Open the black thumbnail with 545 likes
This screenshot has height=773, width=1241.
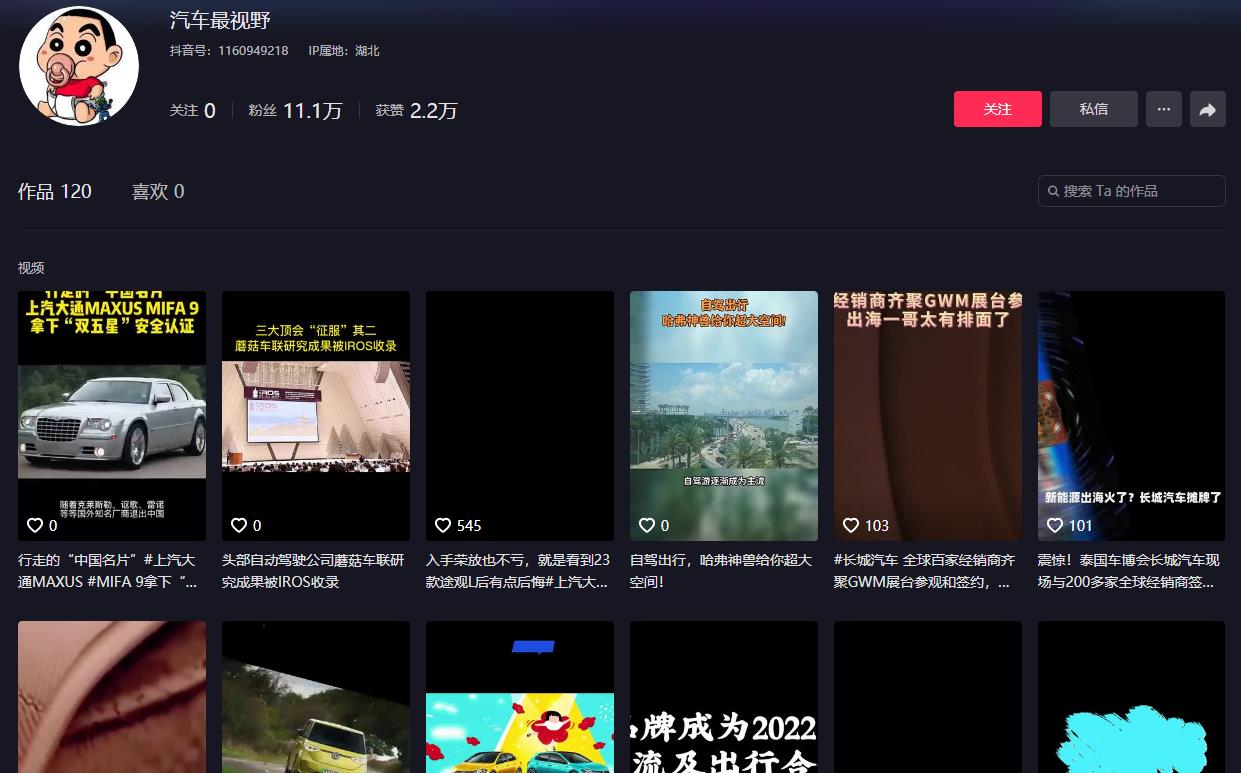[x=520, y=416]
